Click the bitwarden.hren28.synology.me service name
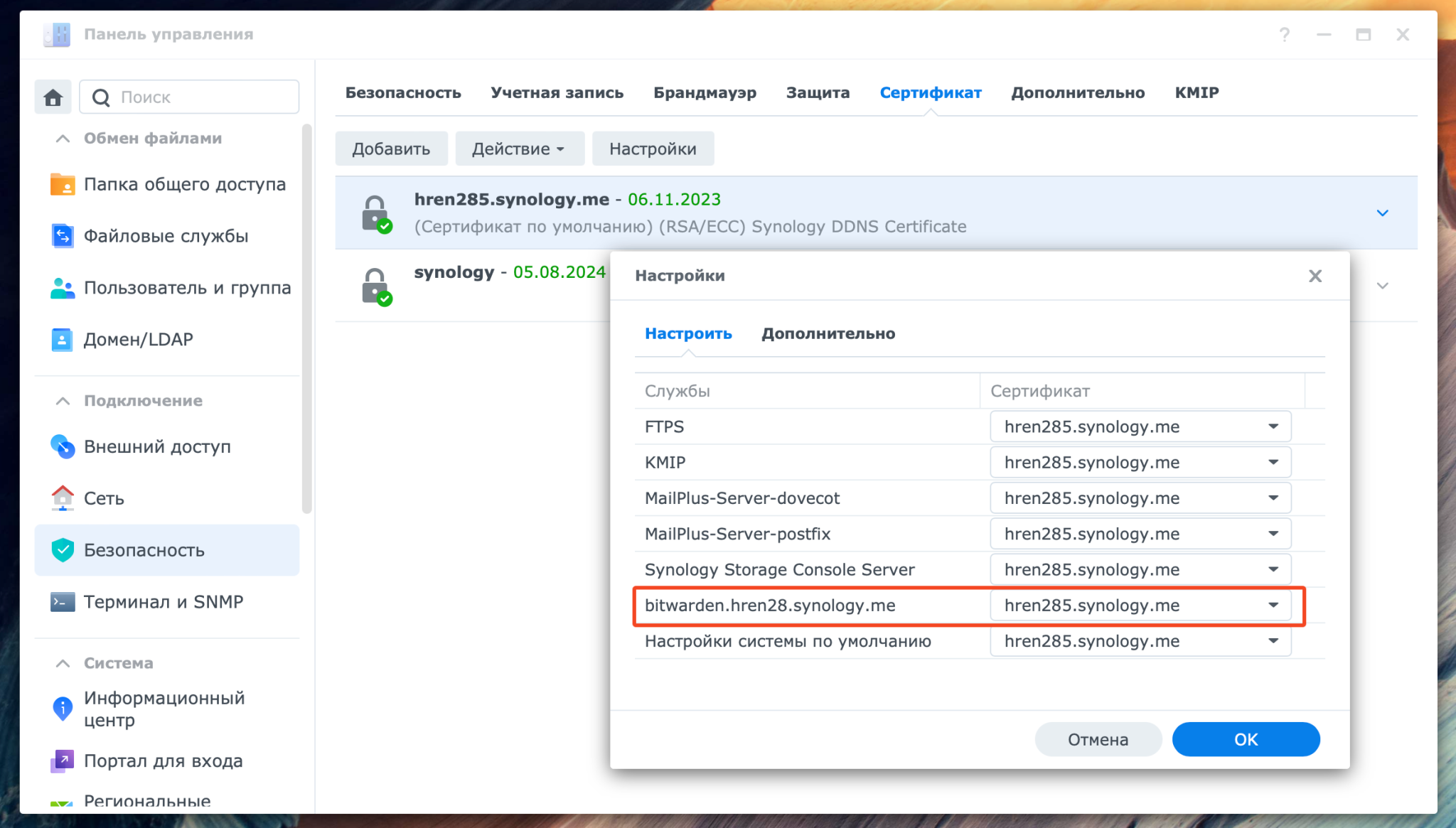The image size is (1456, 828). point(770,606)
